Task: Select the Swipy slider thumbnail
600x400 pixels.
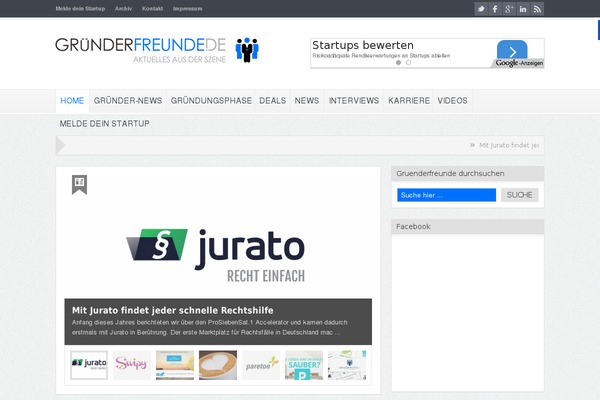Action: pyautogui.click(x=132, y=365)
